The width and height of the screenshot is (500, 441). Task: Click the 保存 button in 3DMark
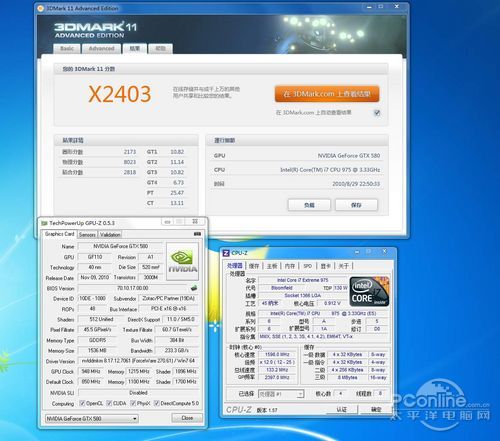point(356,205)
